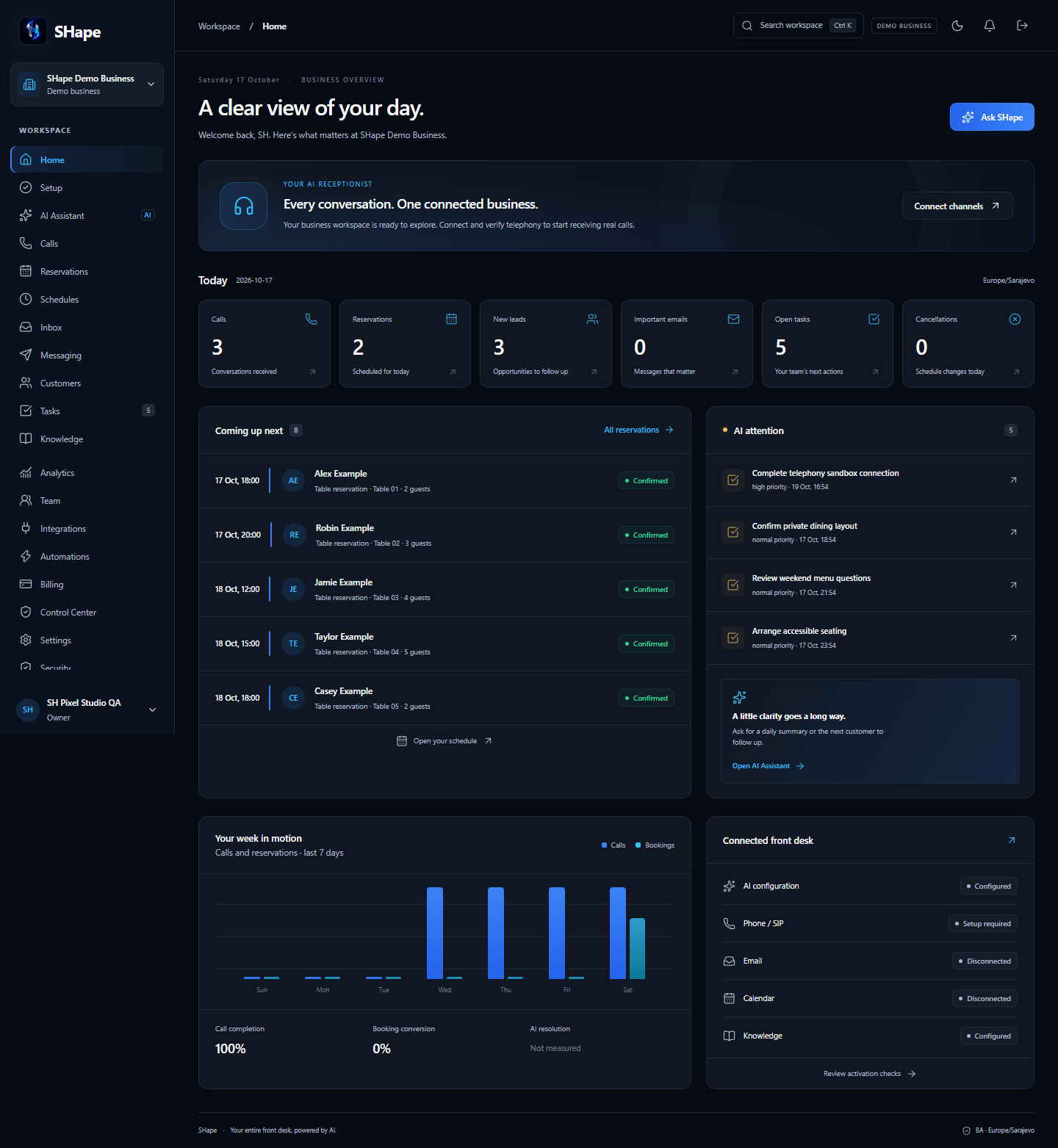Click the Ask SHape button
The height and width of the screenshot is (1148, 1058).
[992, 117]
